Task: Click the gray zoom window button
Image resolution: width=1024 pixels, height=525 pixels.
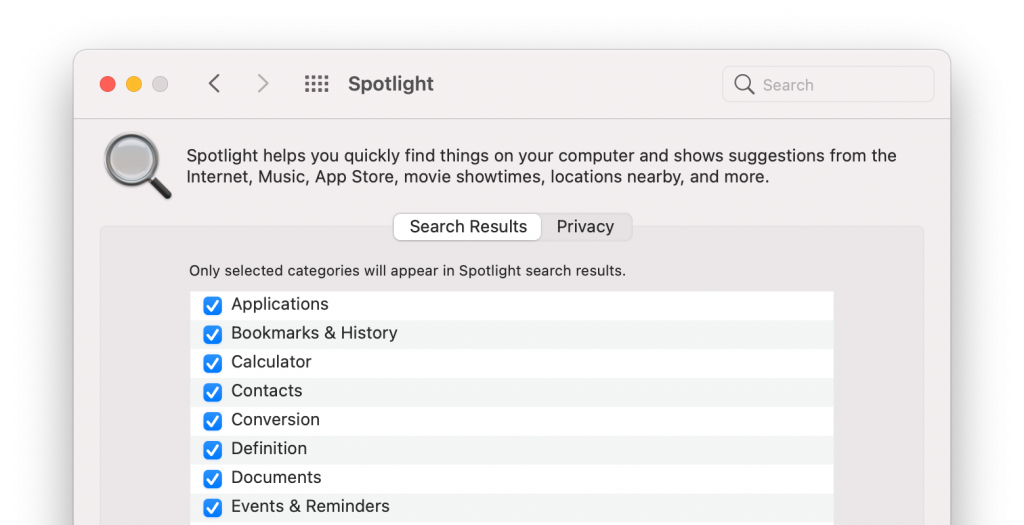Action: tap(160, 84)
